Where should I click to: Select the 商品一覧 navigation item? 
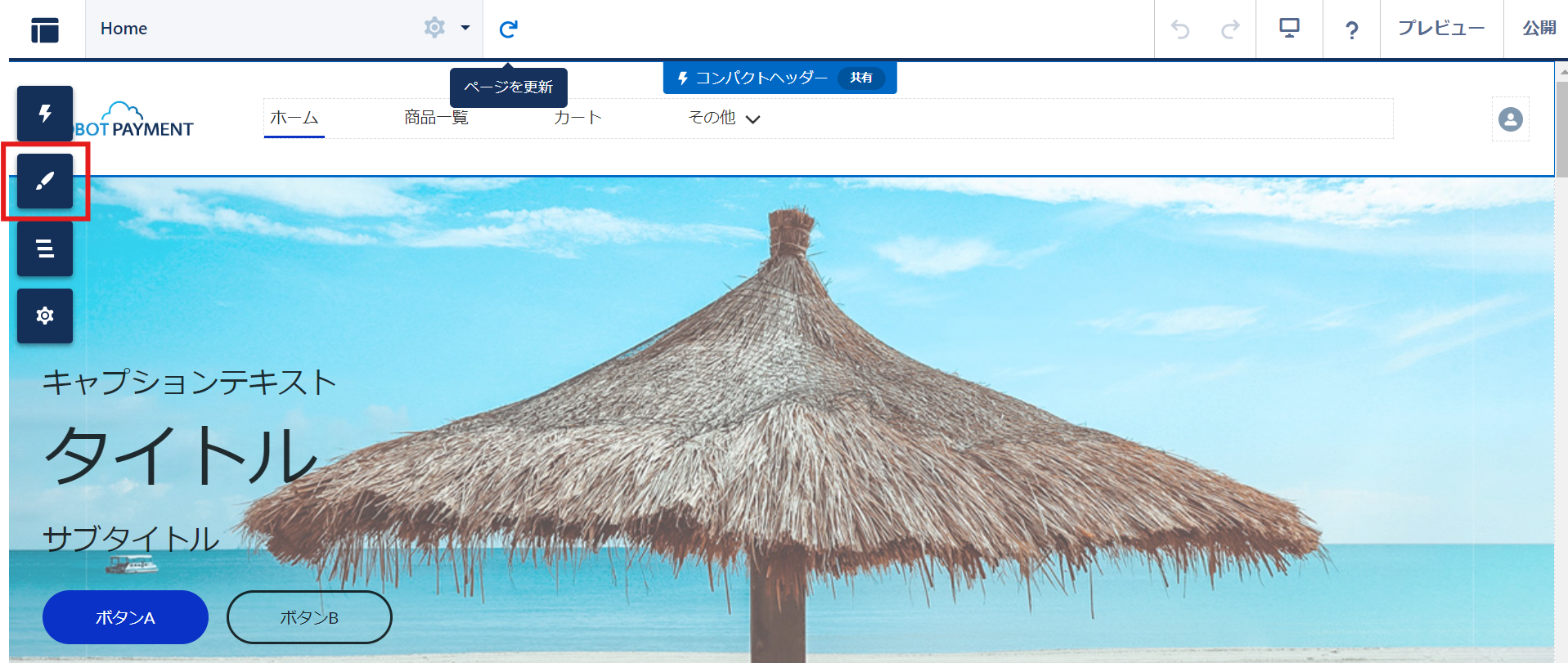(x=436, y=118)
